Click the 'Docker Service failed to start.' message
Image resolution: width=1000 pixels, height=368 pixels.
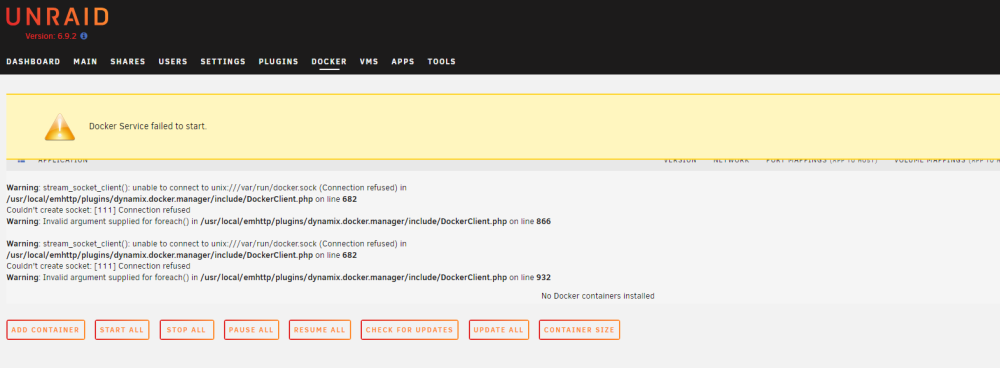coord(148,126)
